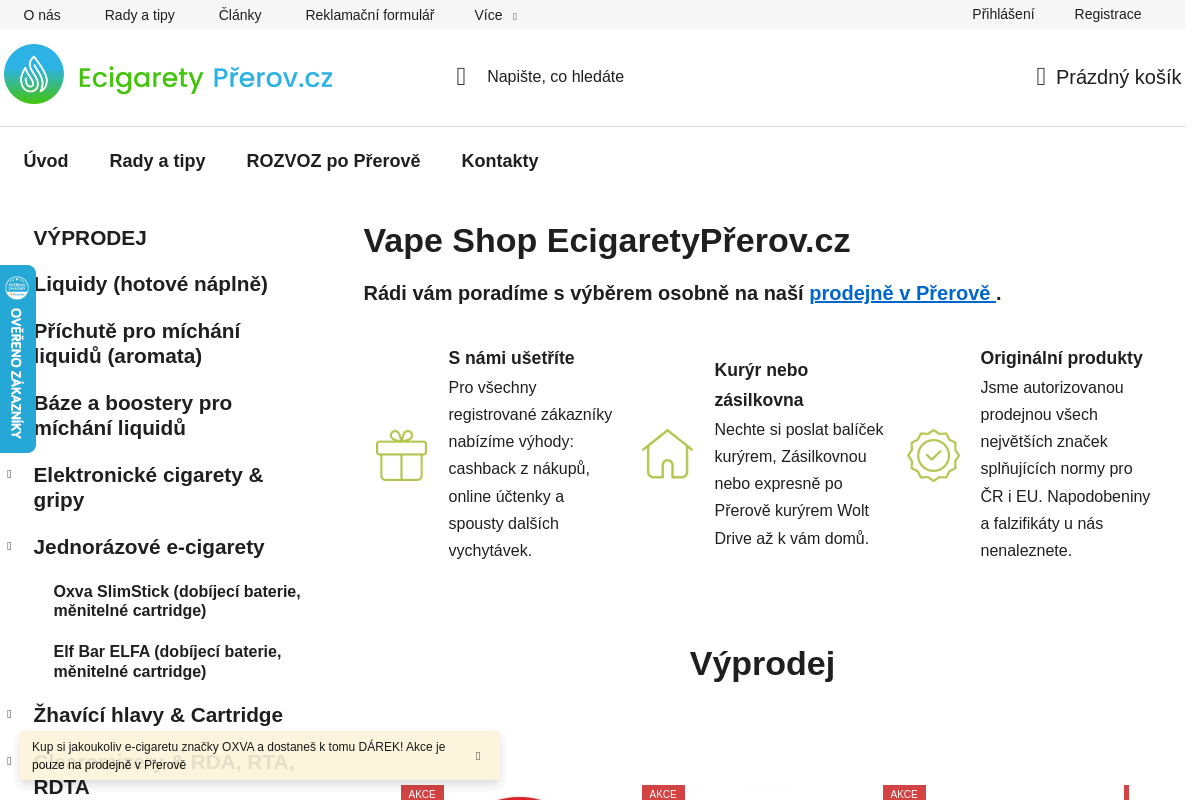Open Reklamační formulář
This screenshot has height=800, width=1200.
(x=370, y=15)
